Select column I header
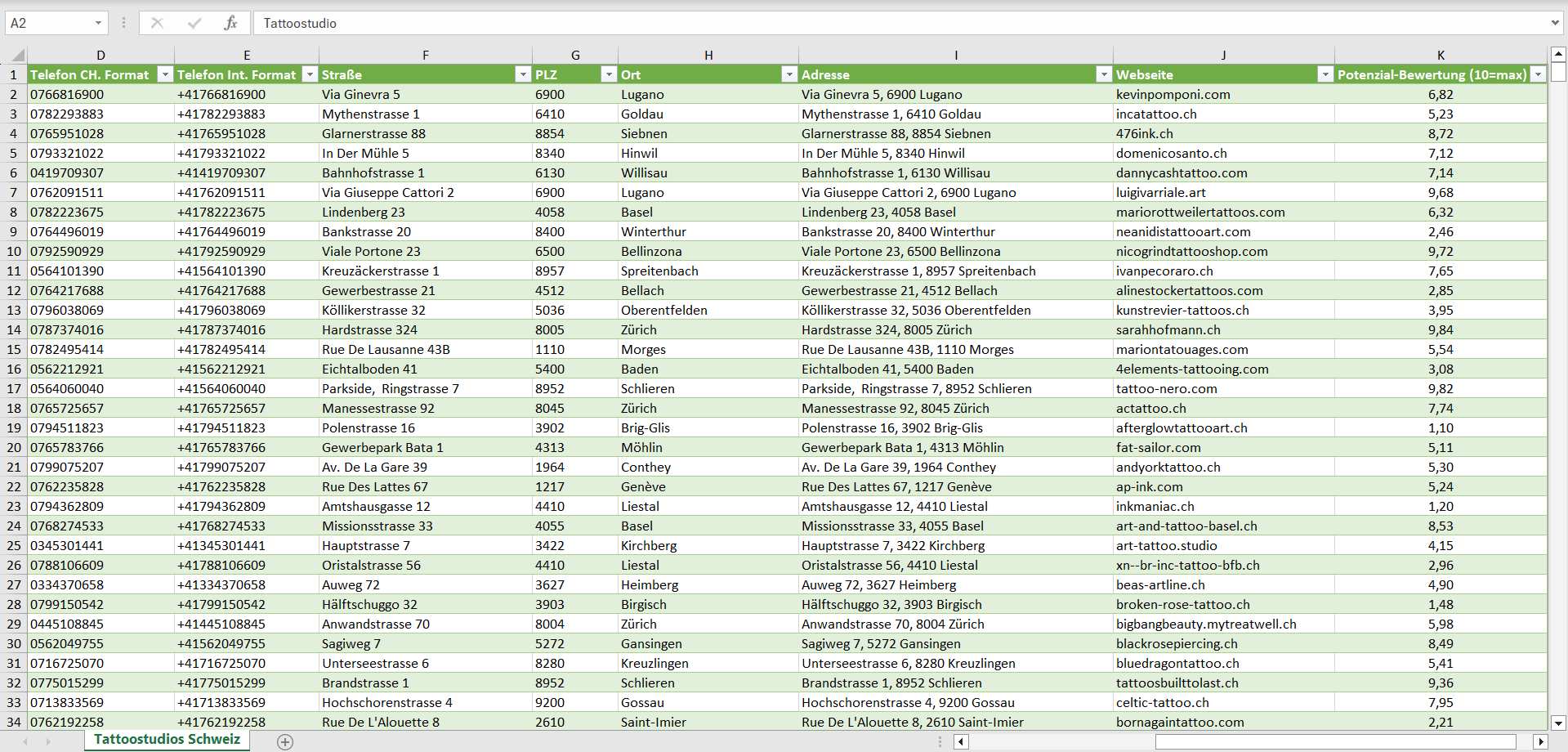This screenshot has width=1568, height=752. (956, 55)
